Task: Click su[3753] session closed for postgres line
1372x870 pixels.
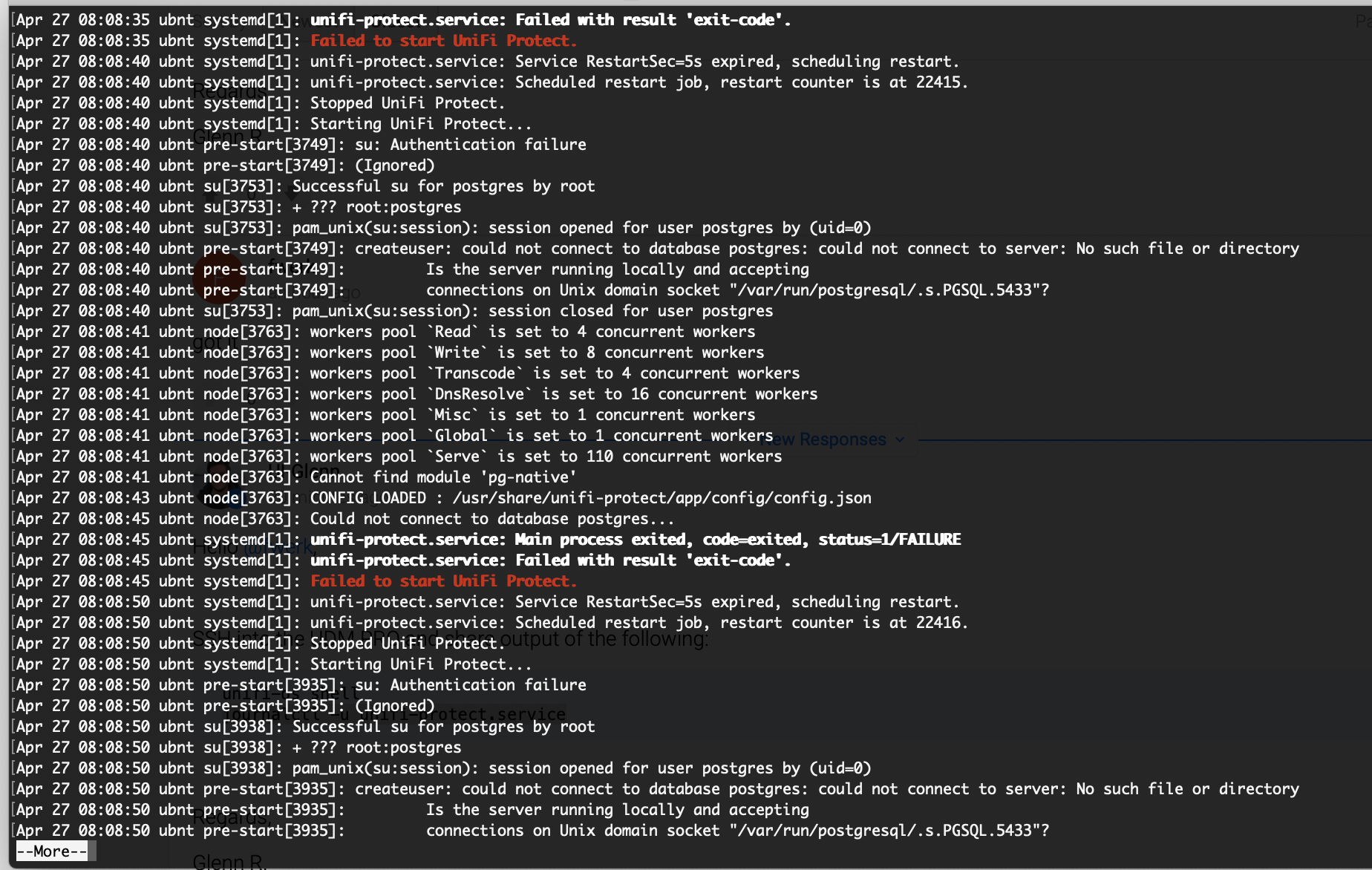Action: [x=532, y=311]
